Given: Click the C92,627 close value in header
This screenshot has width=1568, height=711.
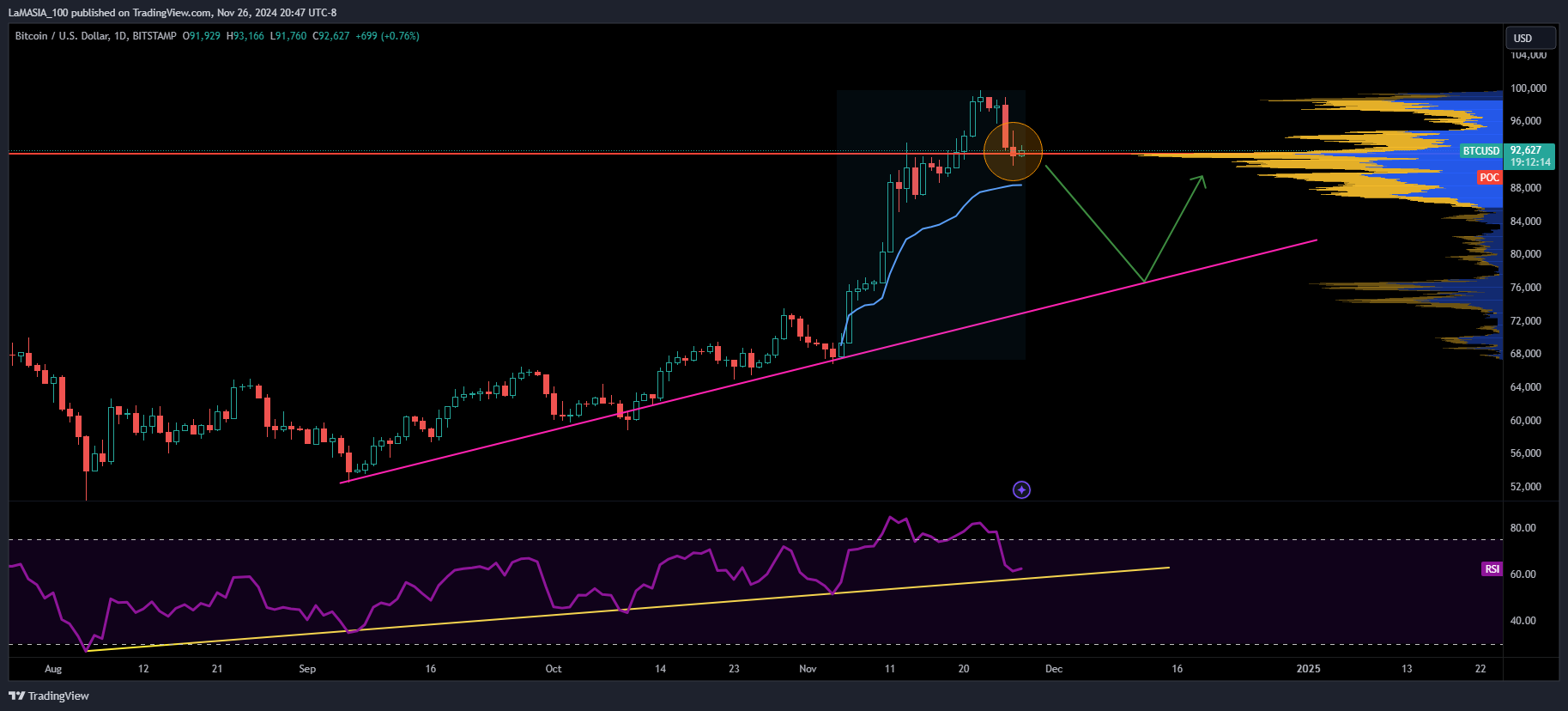Looking at the screenshot, I should point(331,36).
